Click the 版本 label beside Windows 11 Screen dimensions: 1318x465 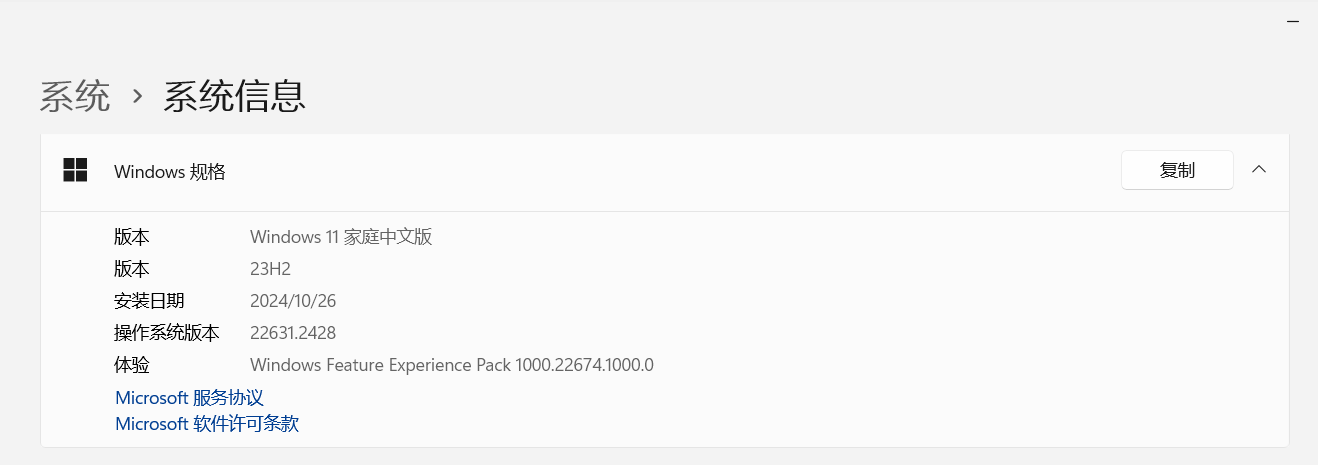click(132, 237)
